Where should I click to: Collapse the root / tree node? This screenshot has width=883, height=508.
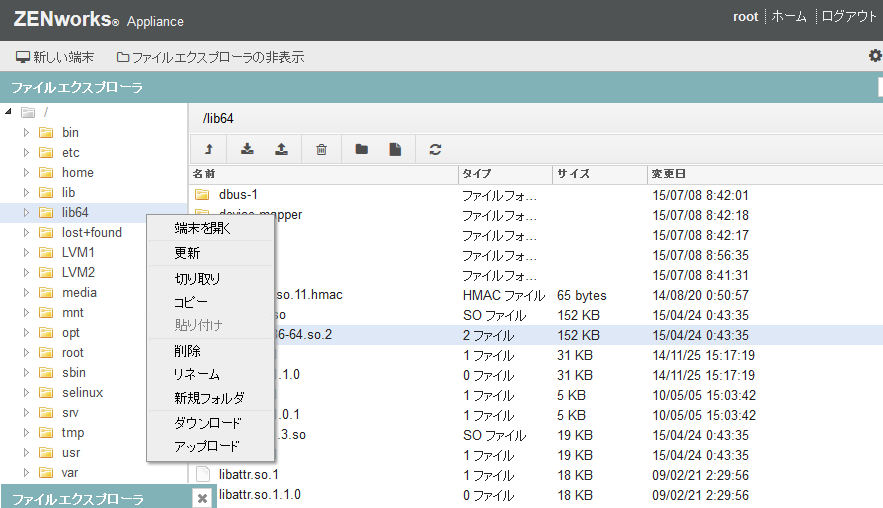(x=8, y=112)
